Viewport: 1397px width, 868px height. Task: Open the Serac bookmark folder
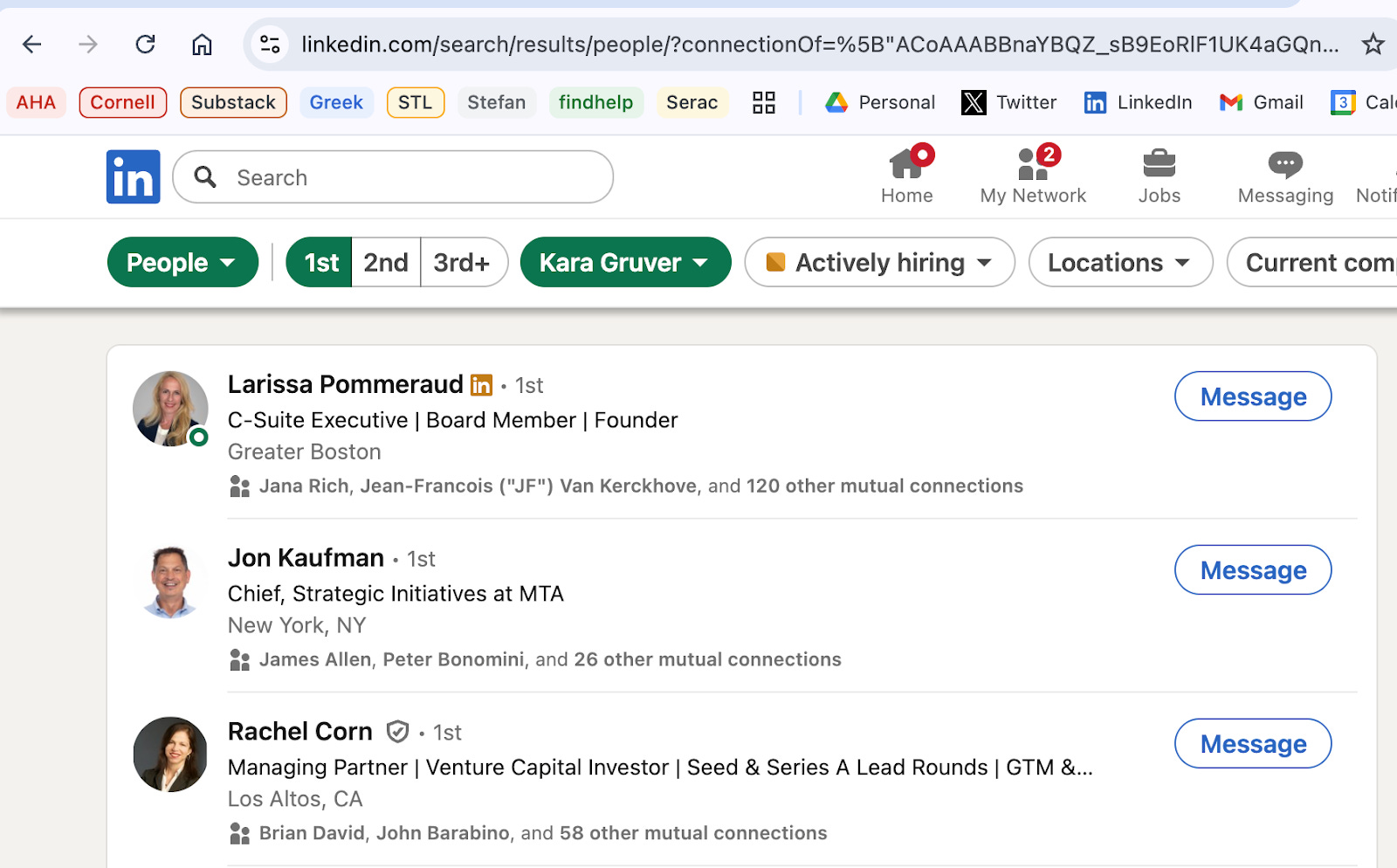click(692, 103)
